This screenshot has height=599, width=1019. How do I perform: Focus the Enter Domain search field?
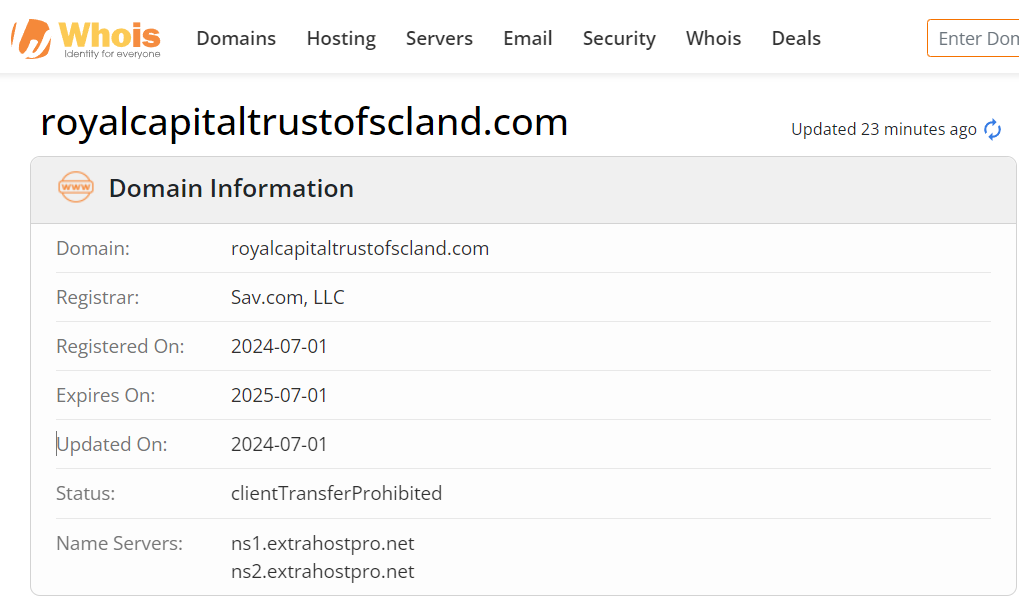pos(973,38)
